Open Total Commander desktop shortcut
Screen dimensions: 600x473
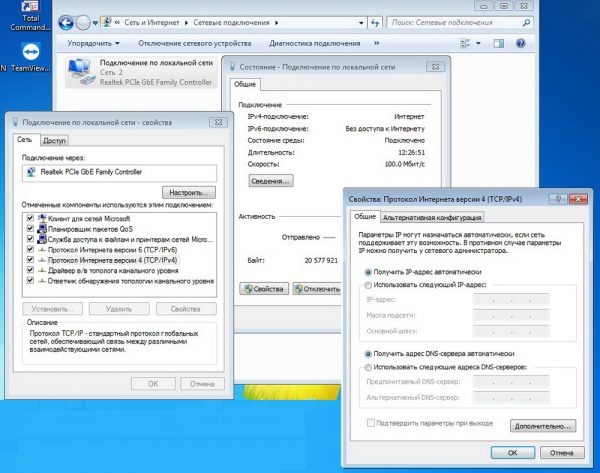[x=30, y=16]
